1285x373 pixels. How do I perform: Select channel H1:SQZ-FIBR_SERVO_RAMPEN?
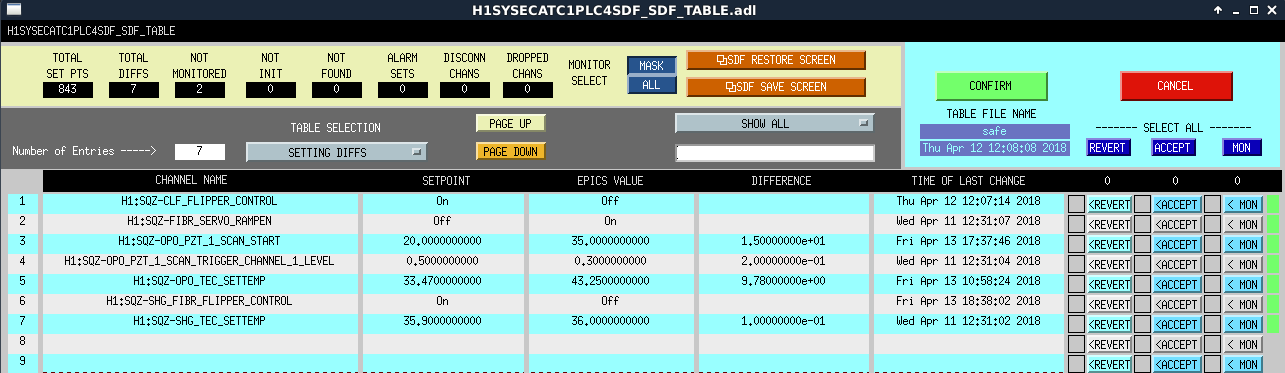click(x=200, y=221)
